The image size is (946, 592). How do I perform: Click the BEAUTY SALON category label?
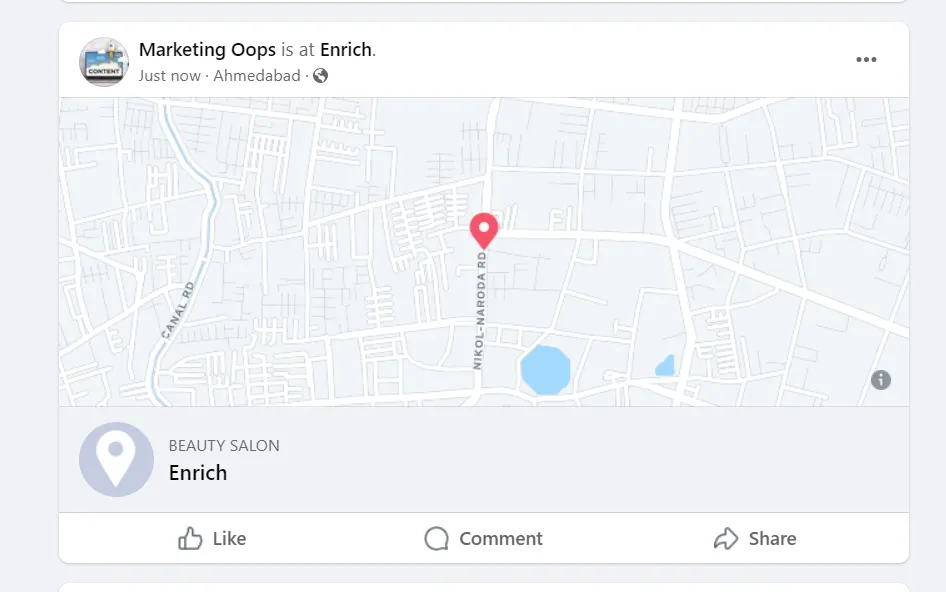click(224, 445)
